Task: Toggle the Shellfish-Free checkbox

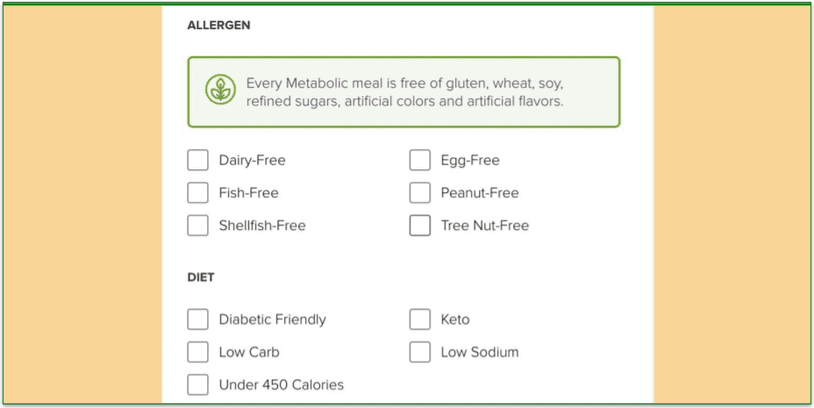Action: point(198,225)
